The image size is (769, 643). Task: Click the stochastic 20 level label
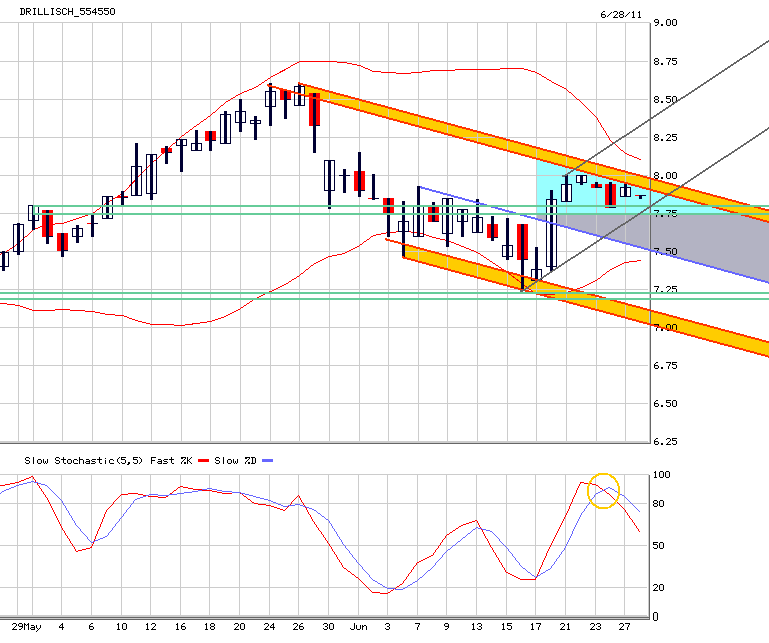659,588
